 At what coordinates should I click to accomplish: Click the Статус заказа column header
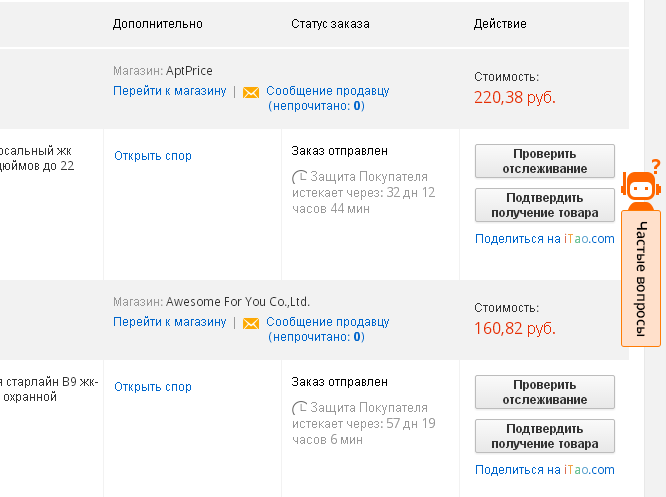click(330, 24)
